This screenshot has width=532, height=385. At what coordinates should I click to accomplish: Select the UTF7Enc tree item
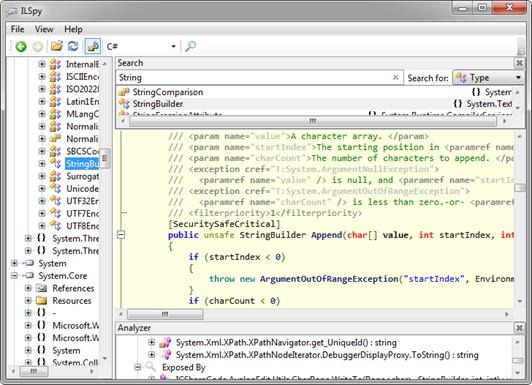click(82, 214)
